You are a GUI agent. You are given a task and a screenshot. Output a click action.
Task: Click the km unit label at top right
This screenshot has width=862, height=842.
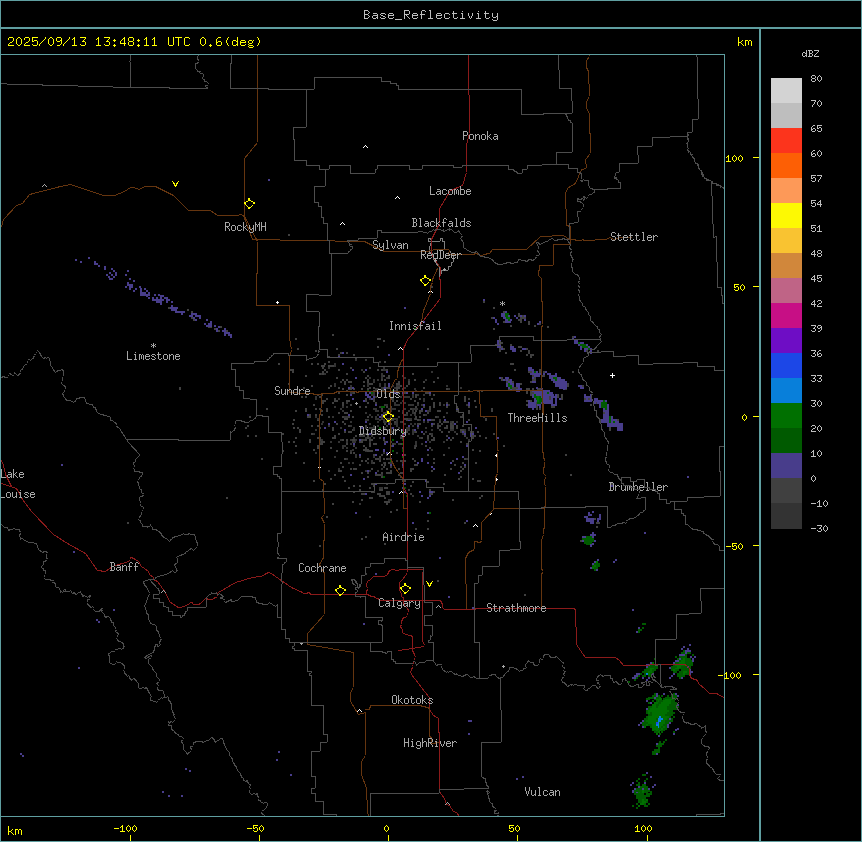point(744,42)
